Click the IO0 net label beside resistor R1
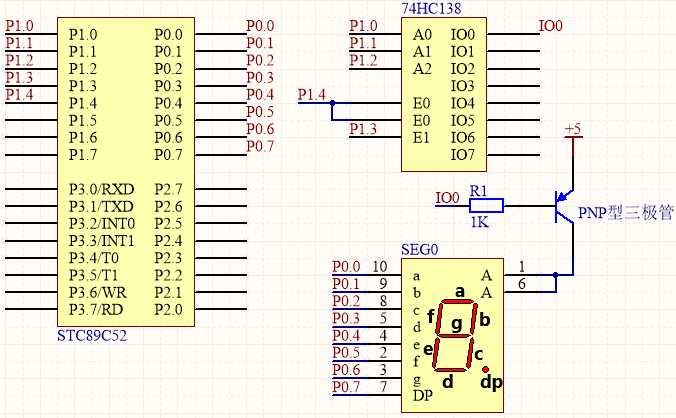This screenshot has width=676, height=418. click(449, 197)
